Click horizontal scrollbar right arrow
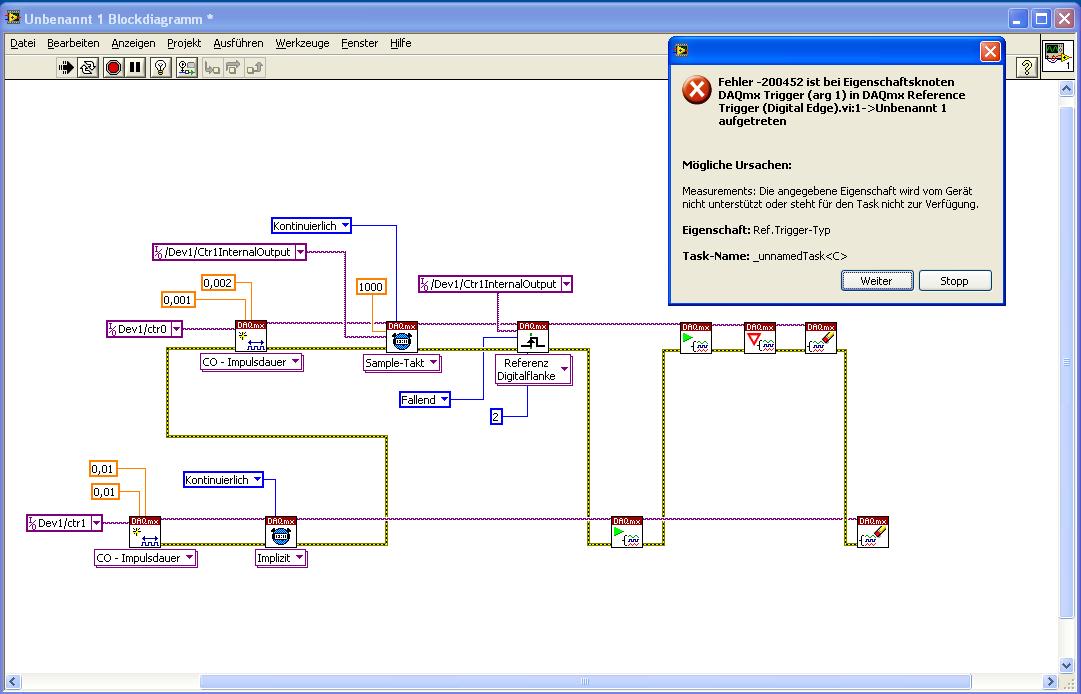The image size is (1081, 694). pos(1049,682)
